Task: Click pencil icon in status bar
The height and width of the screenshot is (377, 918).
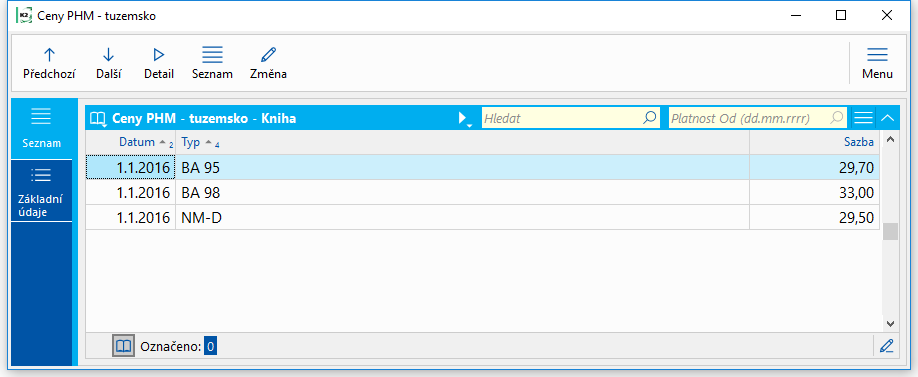Action: tap(886, 346)
